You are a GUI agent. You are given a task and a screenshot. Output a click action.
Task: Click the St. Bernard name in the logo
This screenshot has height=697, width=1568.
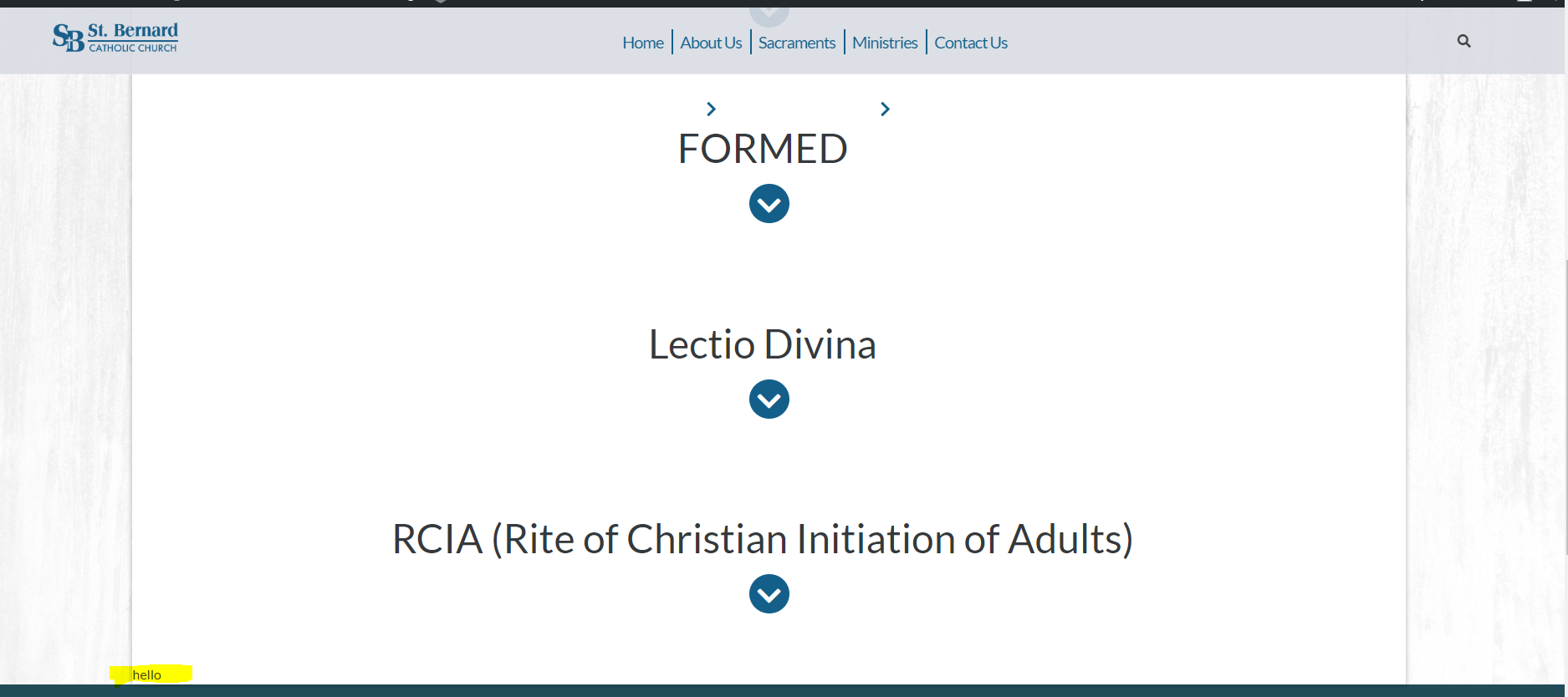pos(133,31)
